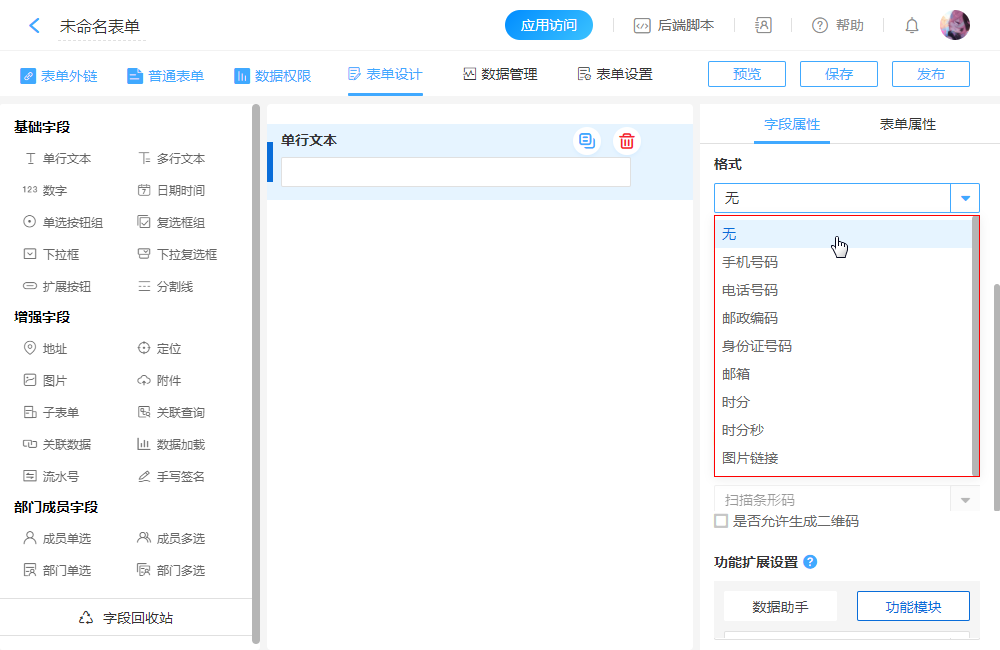This screenshot has height=650, width=1000.
Task: Open the contacts icon in header
Action: click(x=764, y=26)
